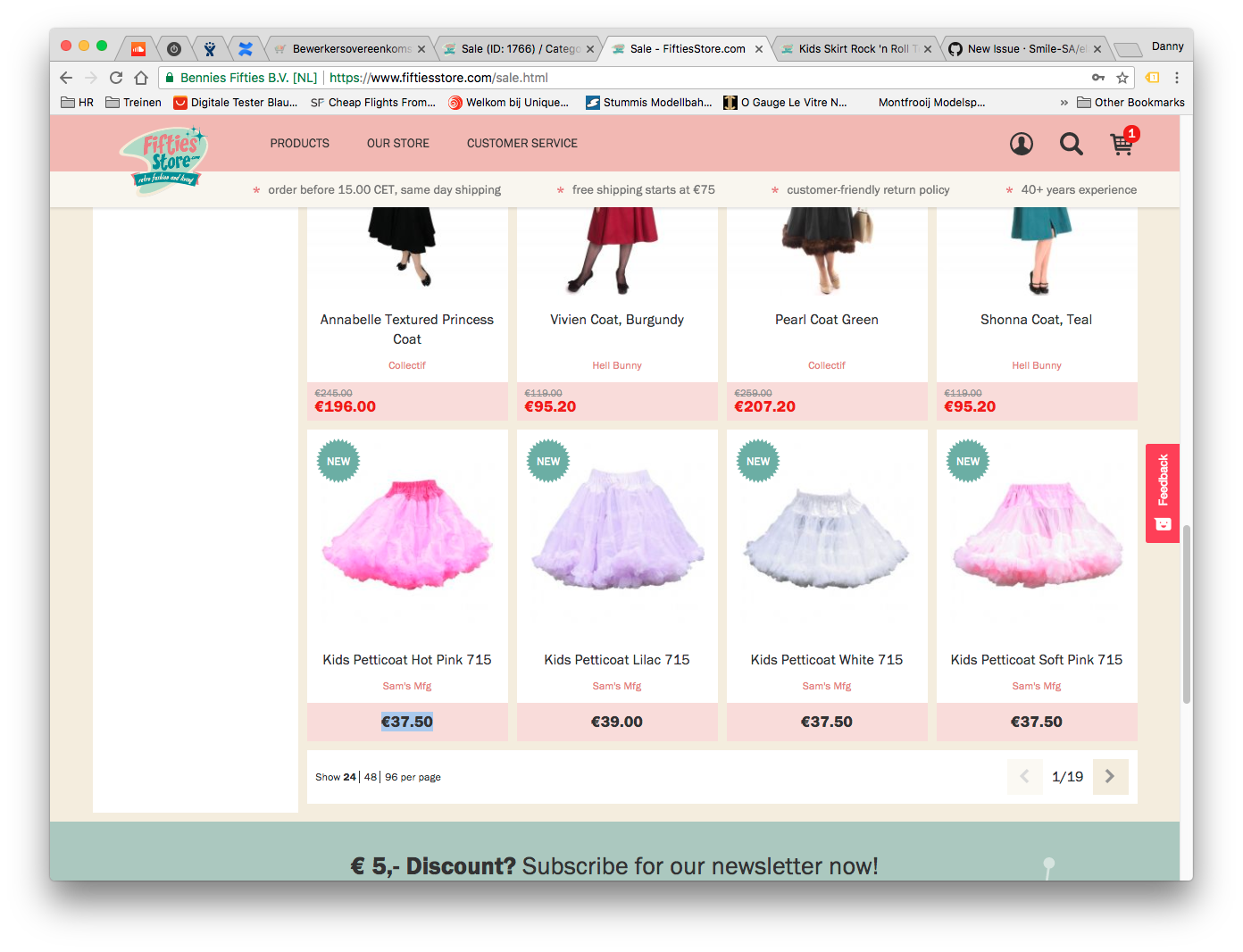Open the OUR STORE menu
The height and width of the screenshot is (952, 1243).
pos(398,144)
